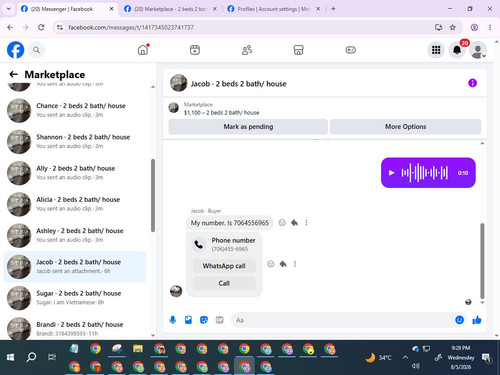React to the phone number attachment
Viewport: 500px width, 375px height.
[x=271, y=264]
